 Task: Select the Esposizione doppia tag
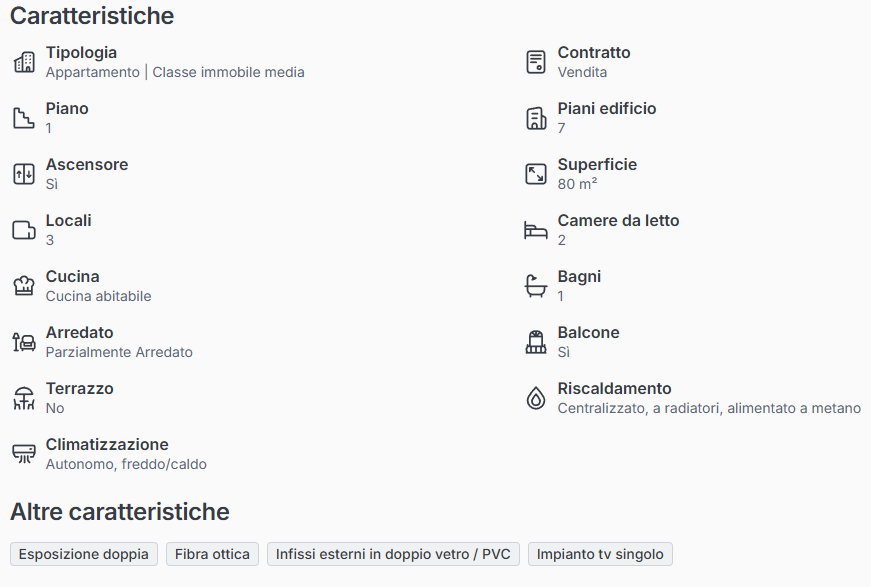pyautogui.click(x=84, y=554)
